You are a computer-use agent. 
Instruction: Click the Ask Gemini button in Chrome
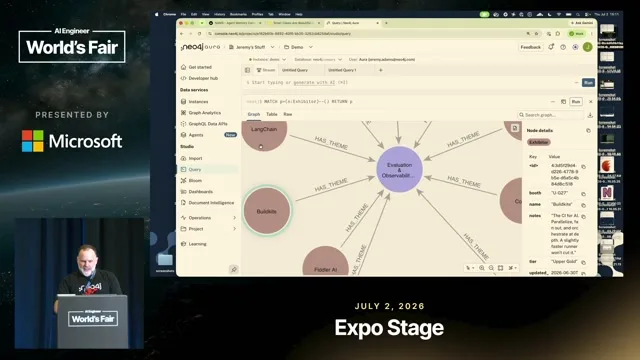tap(582, 23)
